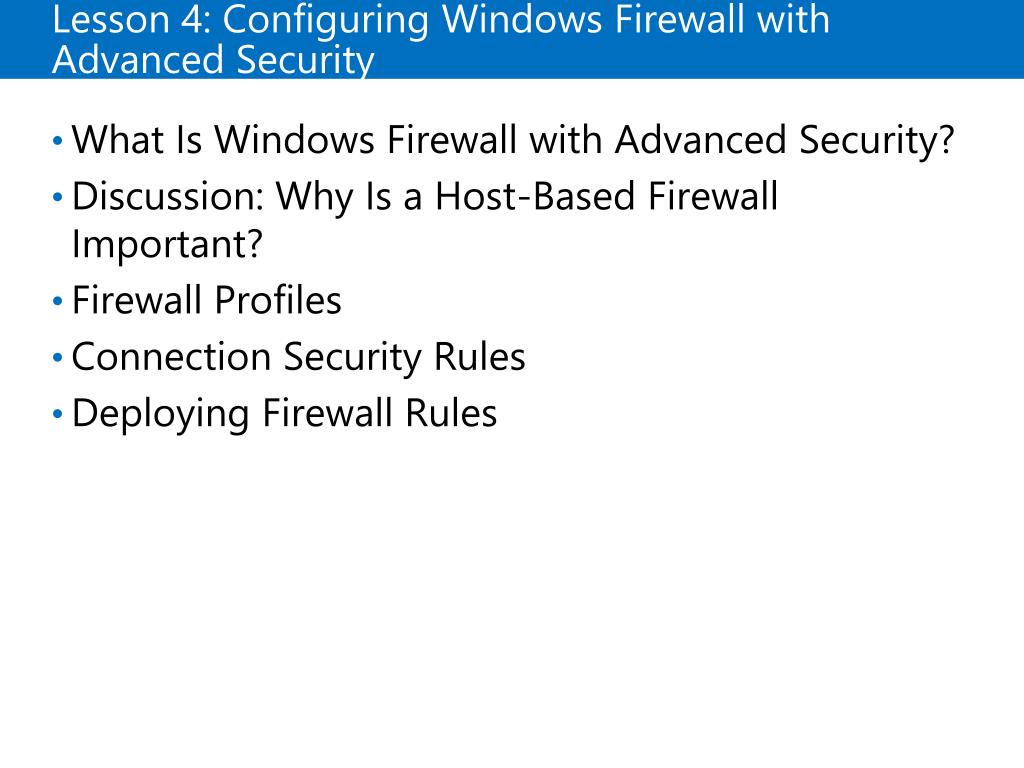
Task: Select the Discussion: Why Is a Host-Based Firewall line
Action: click(x=424, y=197)
